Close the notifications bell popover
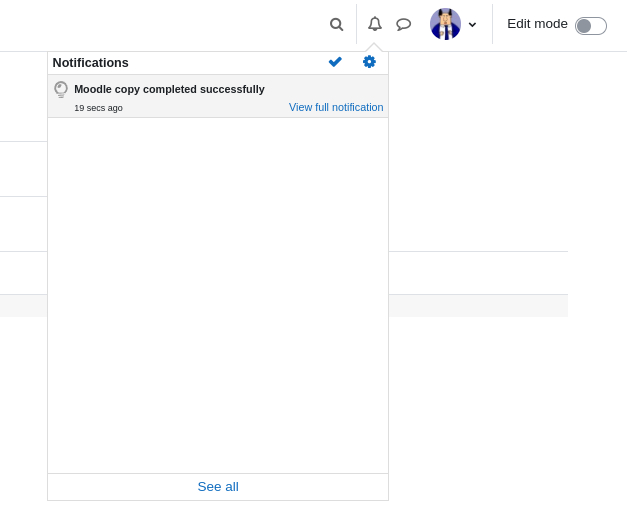The image size is (627, 509). tap(375, 24)
